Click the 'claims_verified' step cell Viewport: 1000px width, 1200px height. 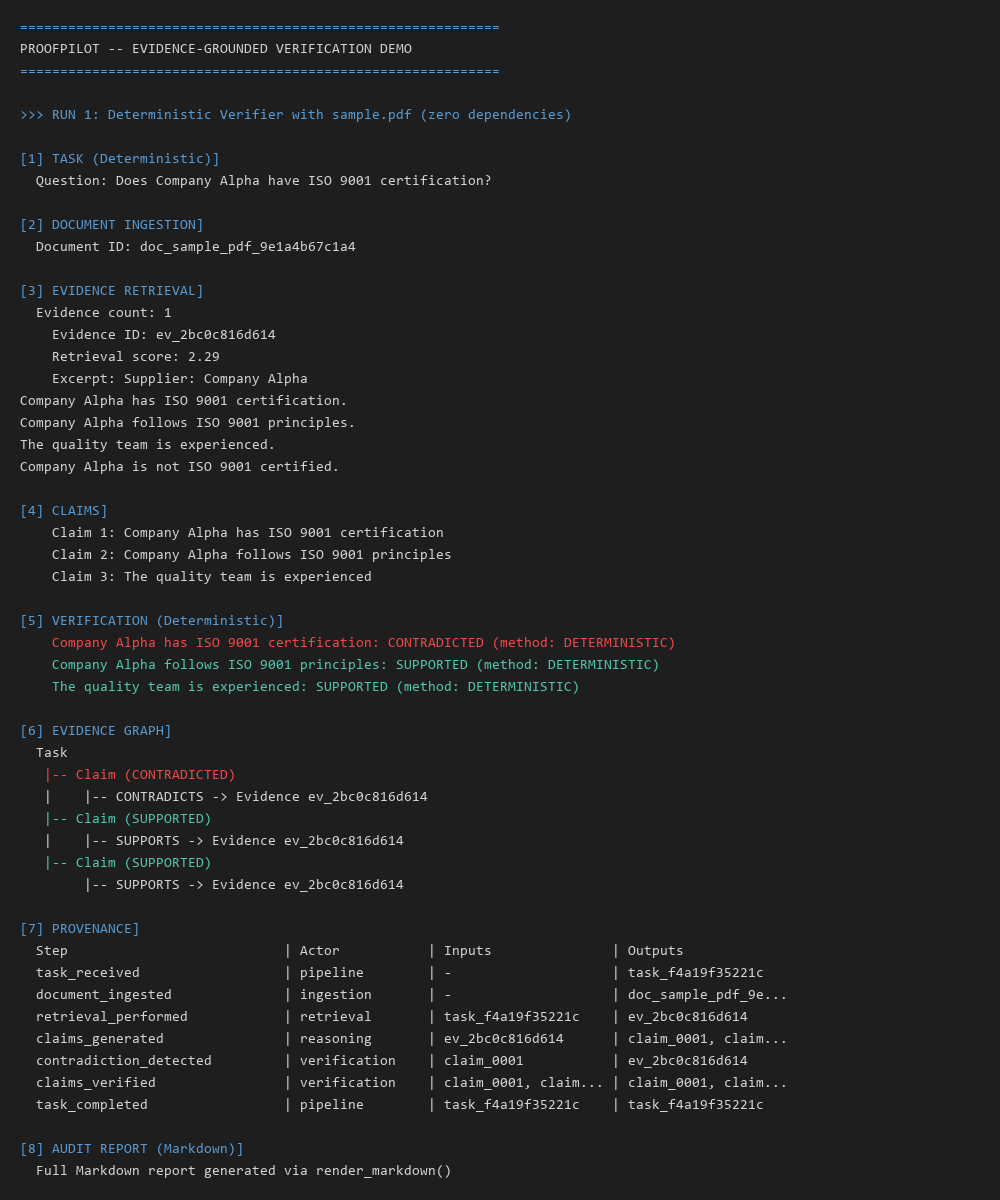tap(96, 1082)
